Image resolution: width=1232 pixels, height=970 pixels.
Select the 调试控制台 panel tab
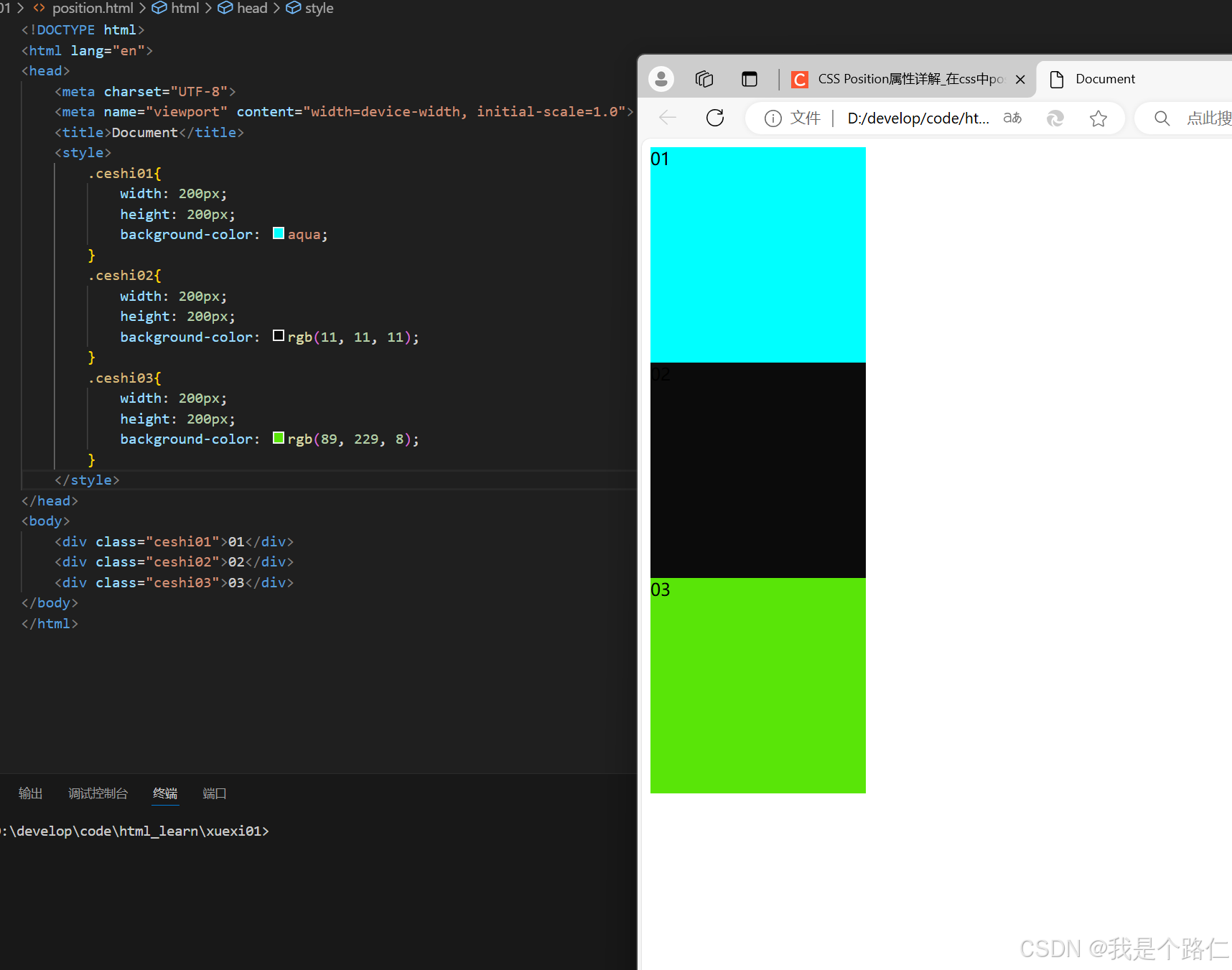(98, 793)
